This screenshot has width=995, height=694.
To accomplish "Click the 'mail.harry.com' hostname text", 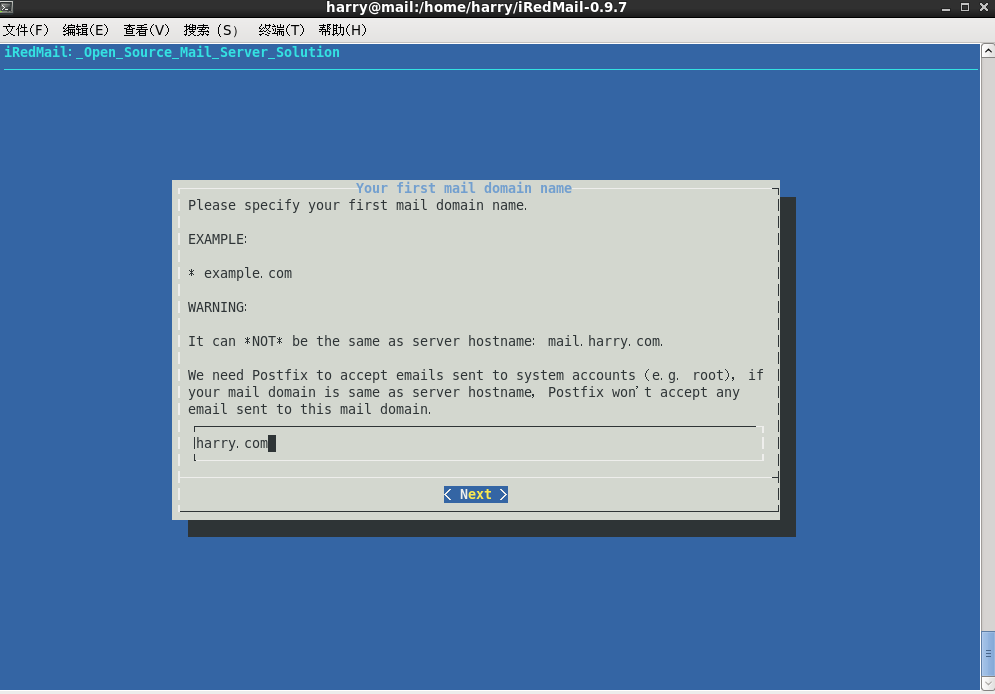I will click(x=605, y=341).
